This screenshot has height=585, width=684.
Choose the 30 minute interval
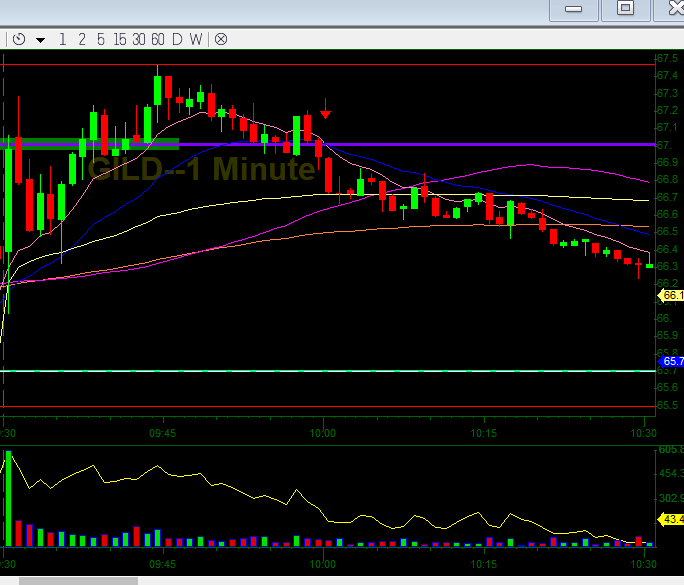coord(138,39)
